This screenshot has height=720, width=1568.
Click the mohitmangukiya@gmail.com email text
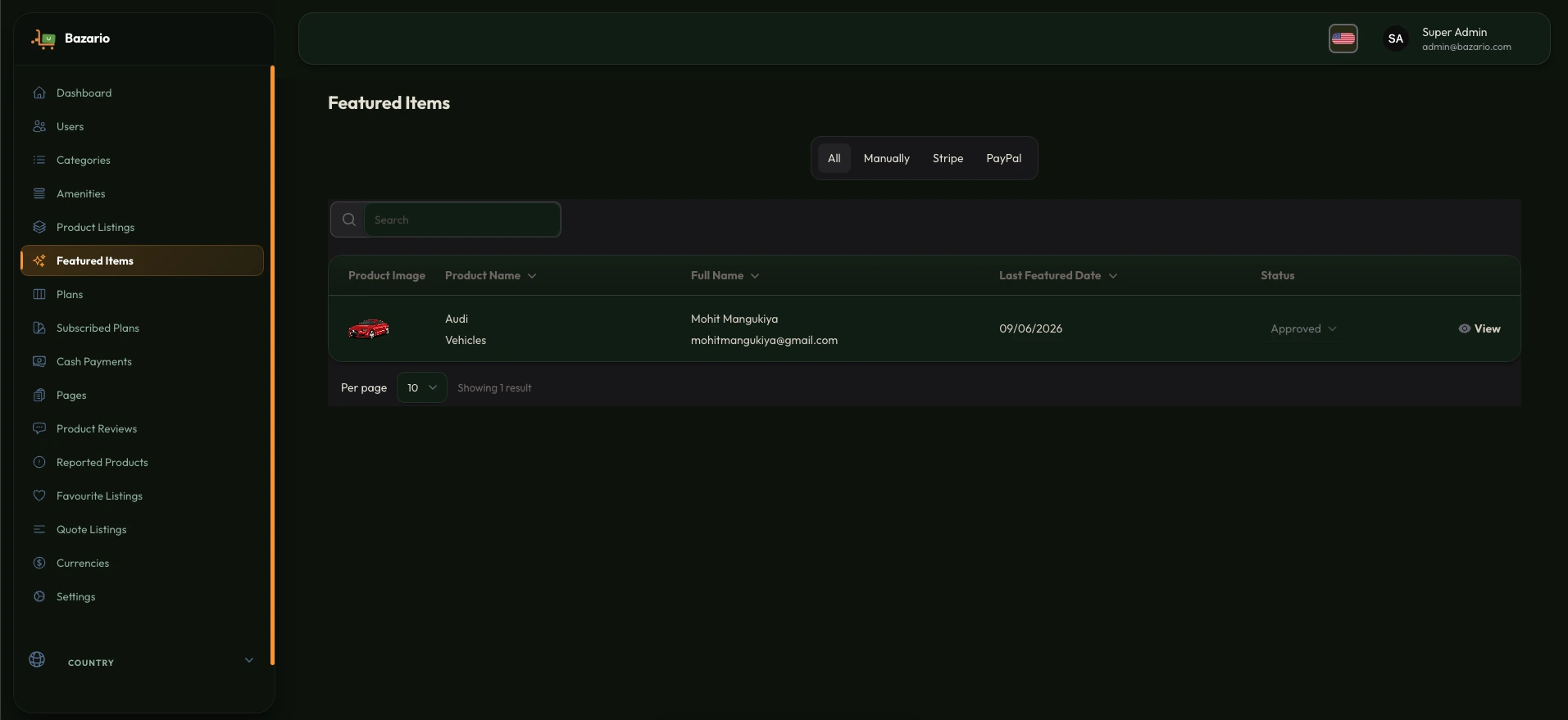(764, 340)
